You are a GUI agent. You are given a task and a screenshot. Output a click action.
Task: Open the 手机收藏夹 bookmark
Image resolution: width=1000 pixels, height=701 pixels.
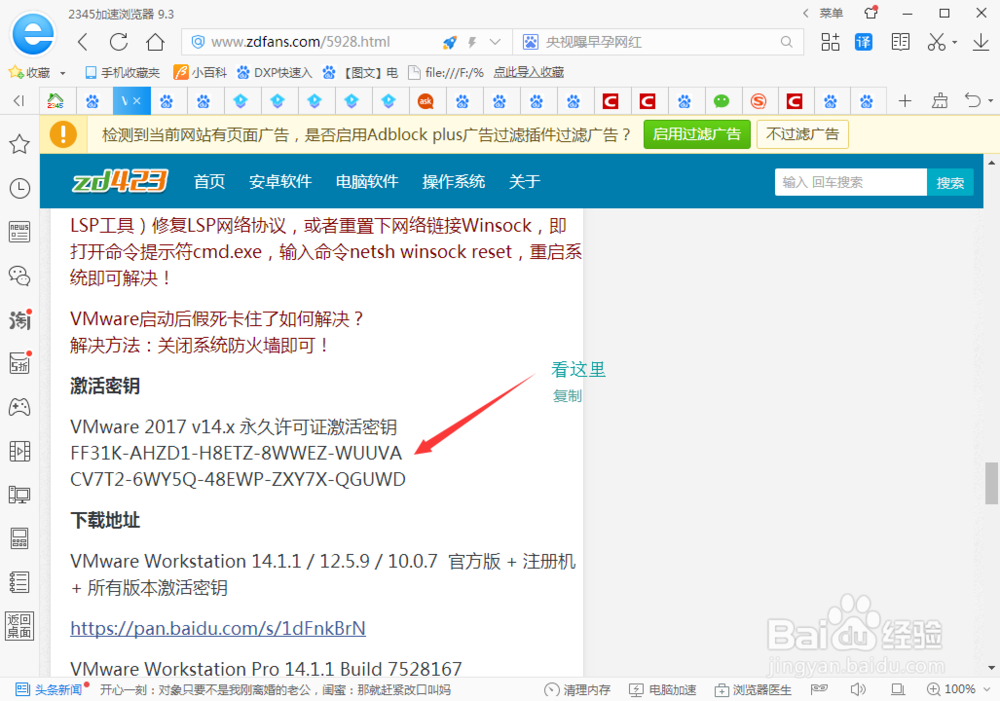[x=122, y=73]
